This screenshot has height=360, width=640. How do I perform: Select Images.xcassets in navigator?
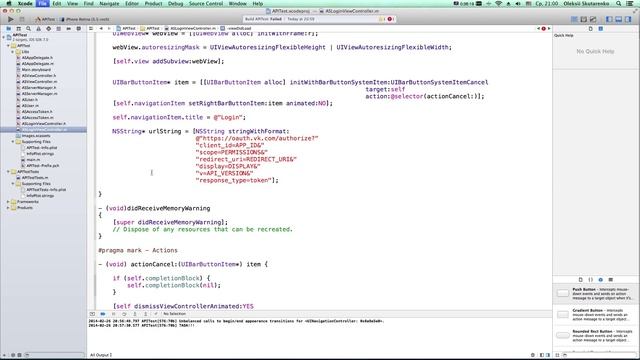coord(36,136)
